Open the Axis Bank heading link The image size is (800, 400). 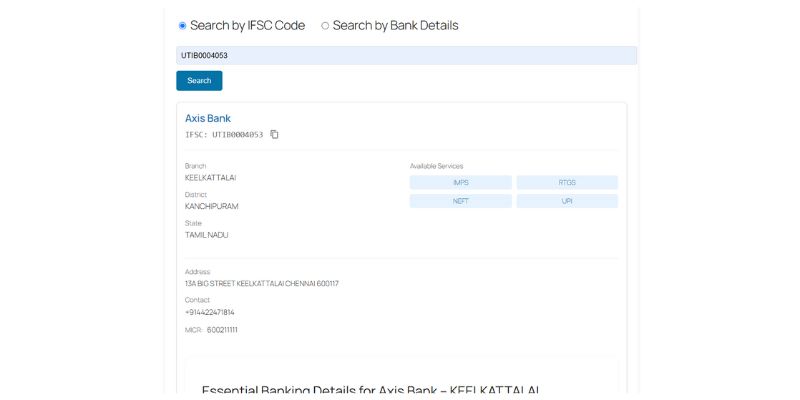pos(208,118)
